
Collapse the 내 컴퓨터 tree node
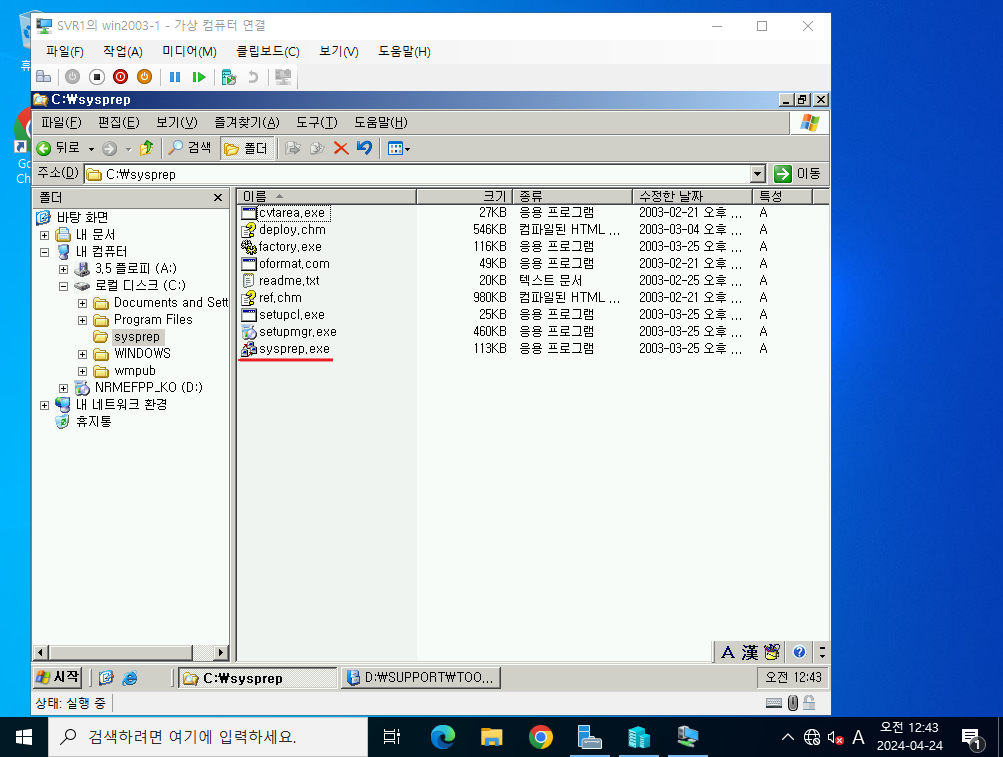pos(44,252)
